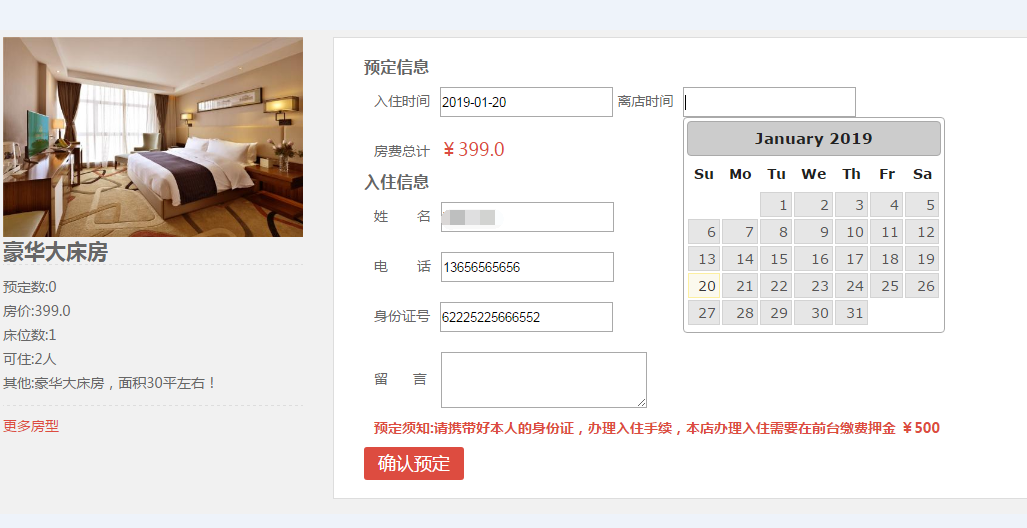Select January 12 in the calendar
The image size is (1027, 528).
pyautogui.click(x=922, y=231)
